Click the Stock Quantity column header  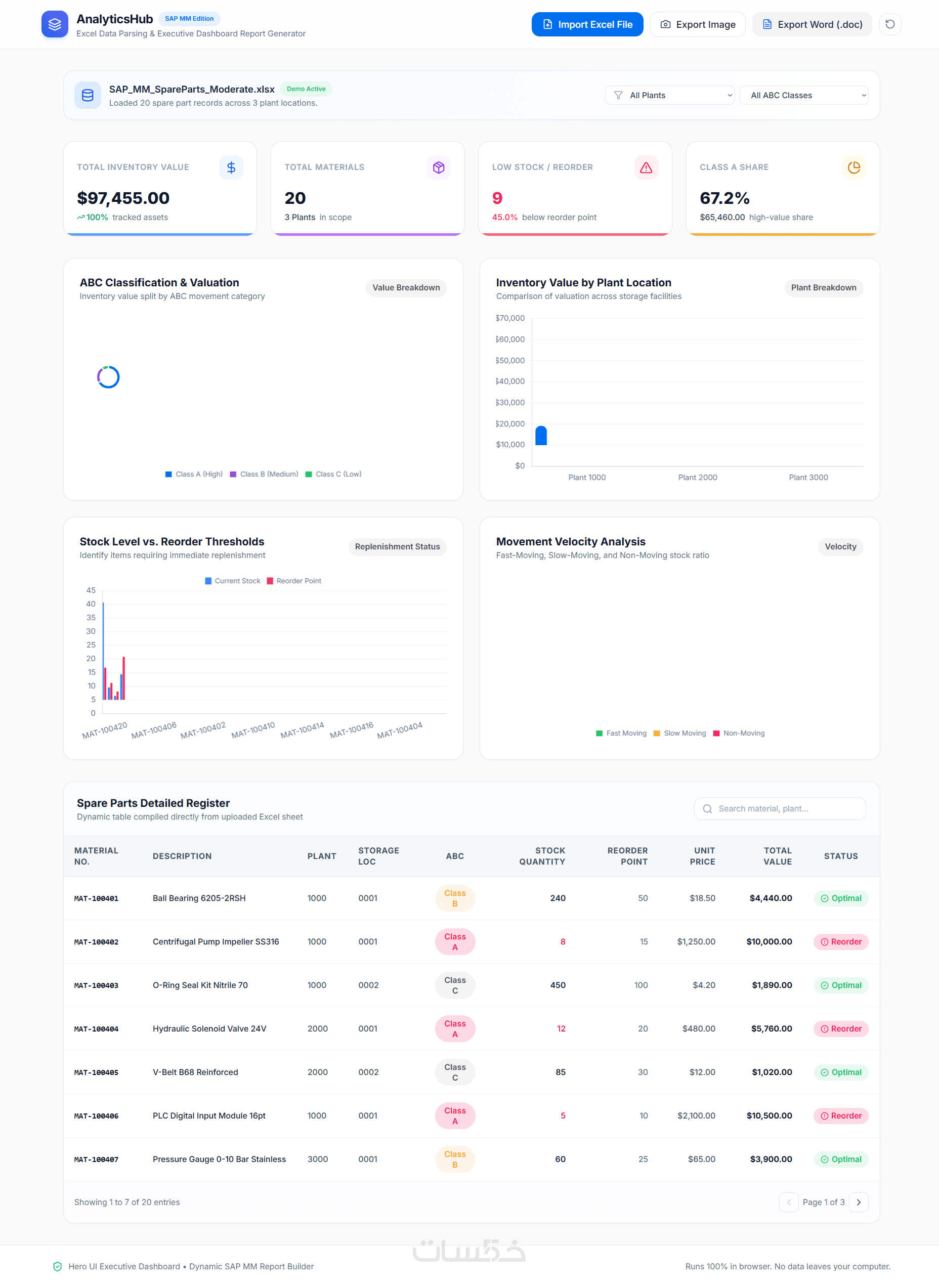coord(542,856)
